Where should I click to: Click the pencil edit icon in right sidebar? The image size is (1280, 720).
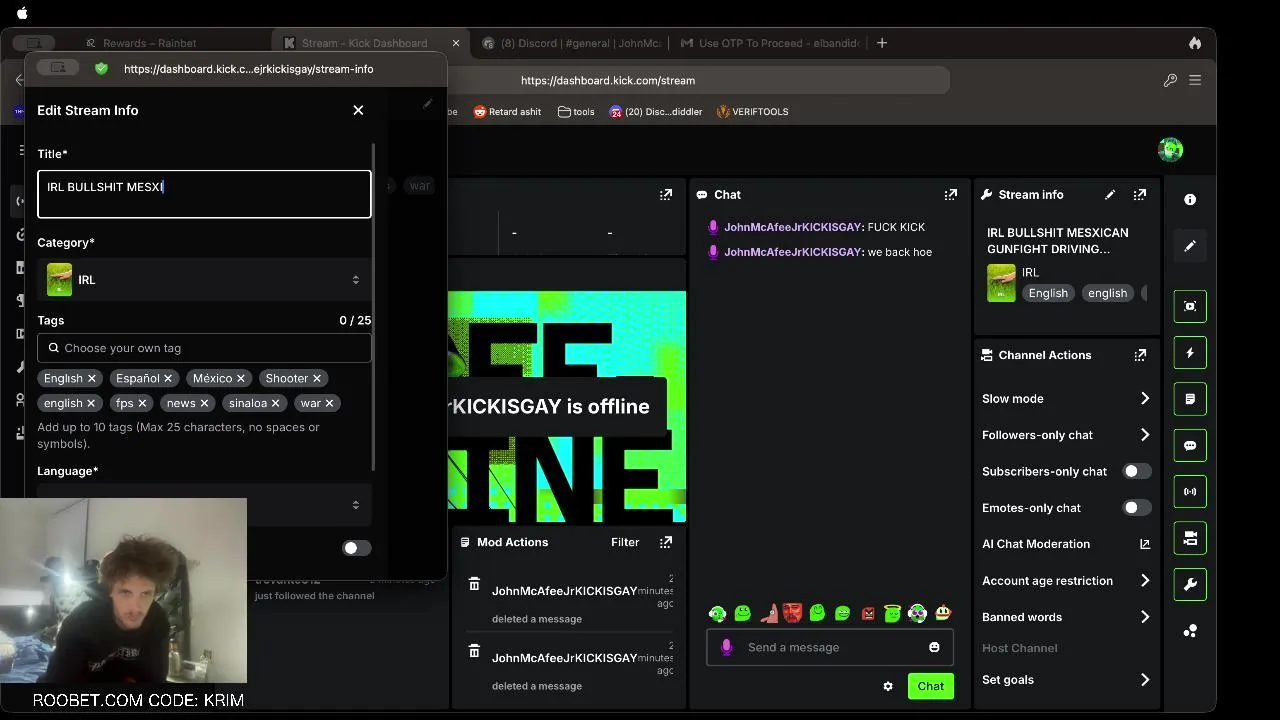(1190, 246)
